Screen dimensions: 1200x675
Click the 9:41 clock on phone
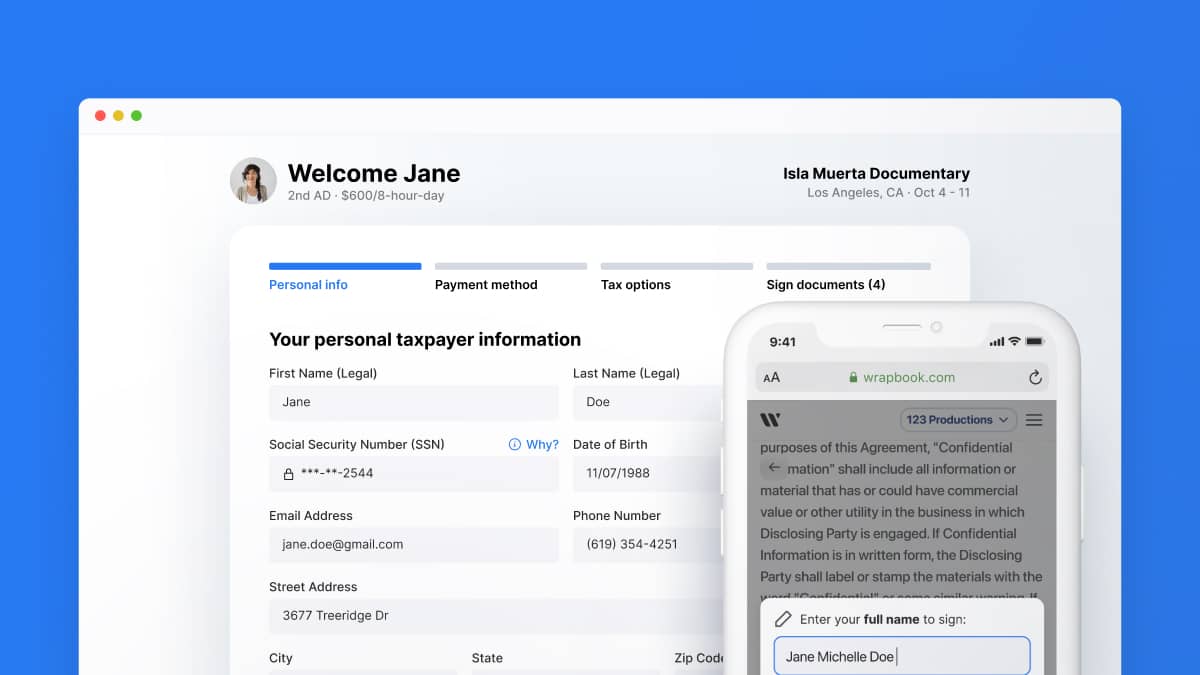[x=783, y=342]
